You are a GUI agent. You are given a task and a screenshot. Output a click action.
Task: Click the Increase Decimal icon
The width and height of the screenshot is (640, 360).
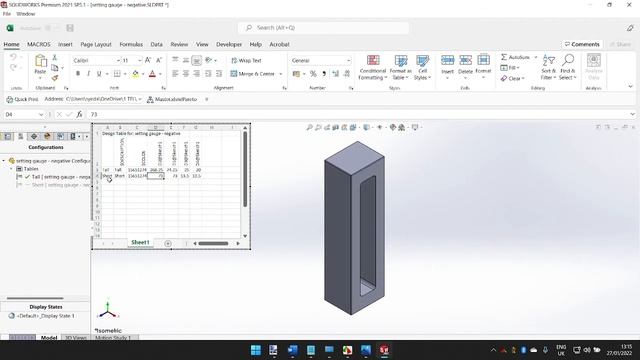pyautogui.click(x=336, y=74)
